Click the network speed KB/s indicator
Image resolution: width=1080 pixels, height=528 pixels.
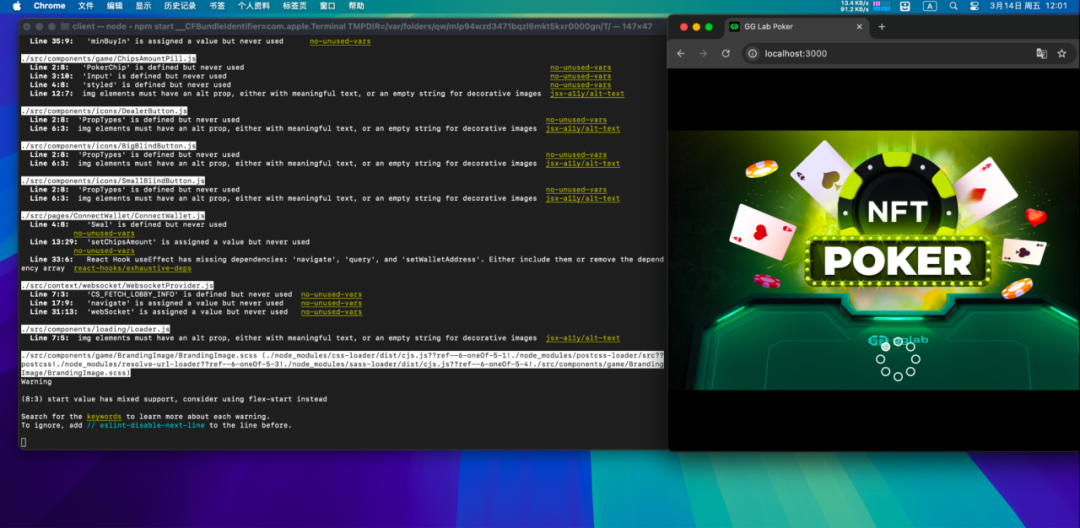coord(853,6)
